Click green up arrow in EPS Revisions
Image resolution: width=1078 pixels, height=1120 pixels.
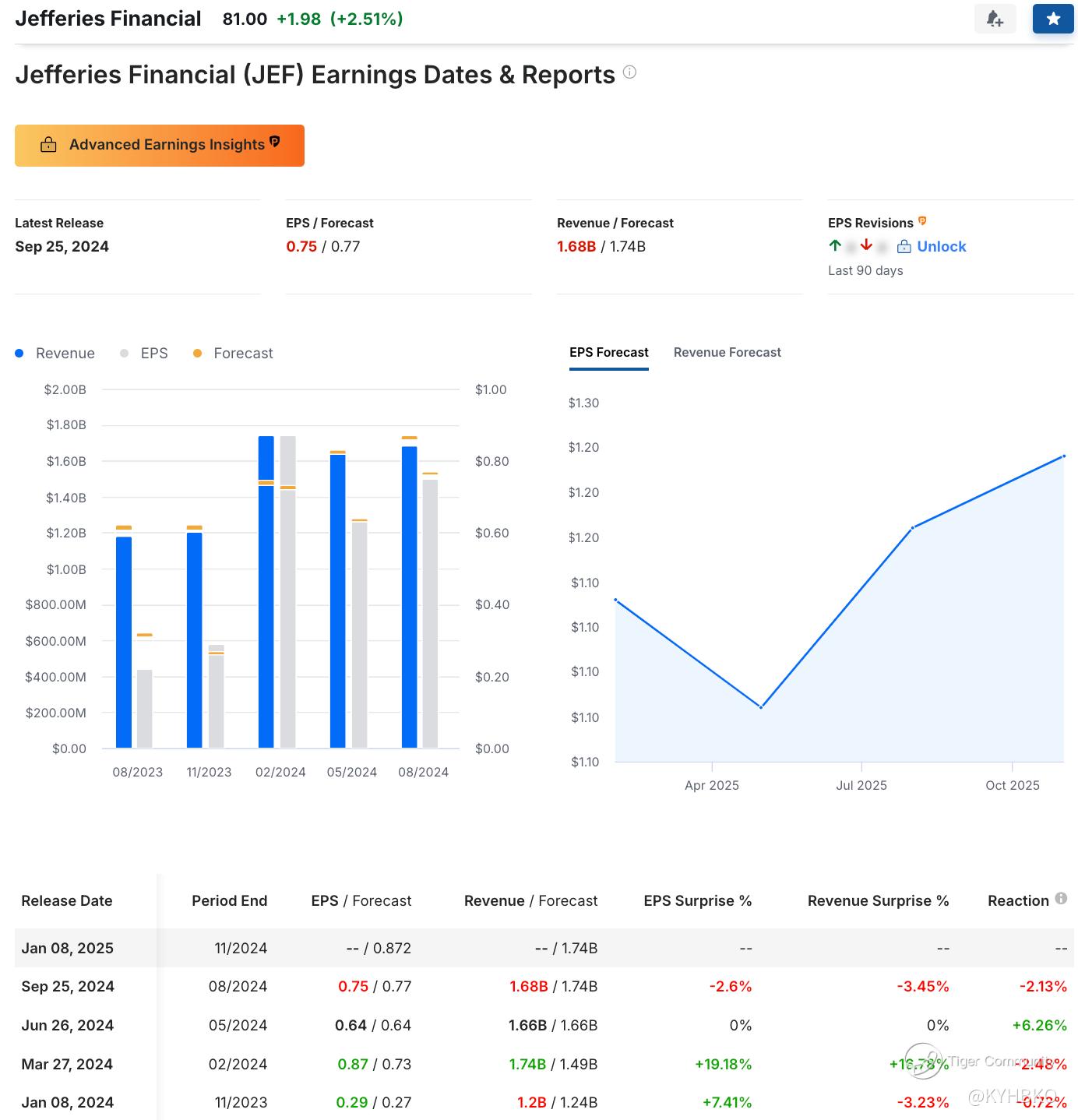pos(835,245)
